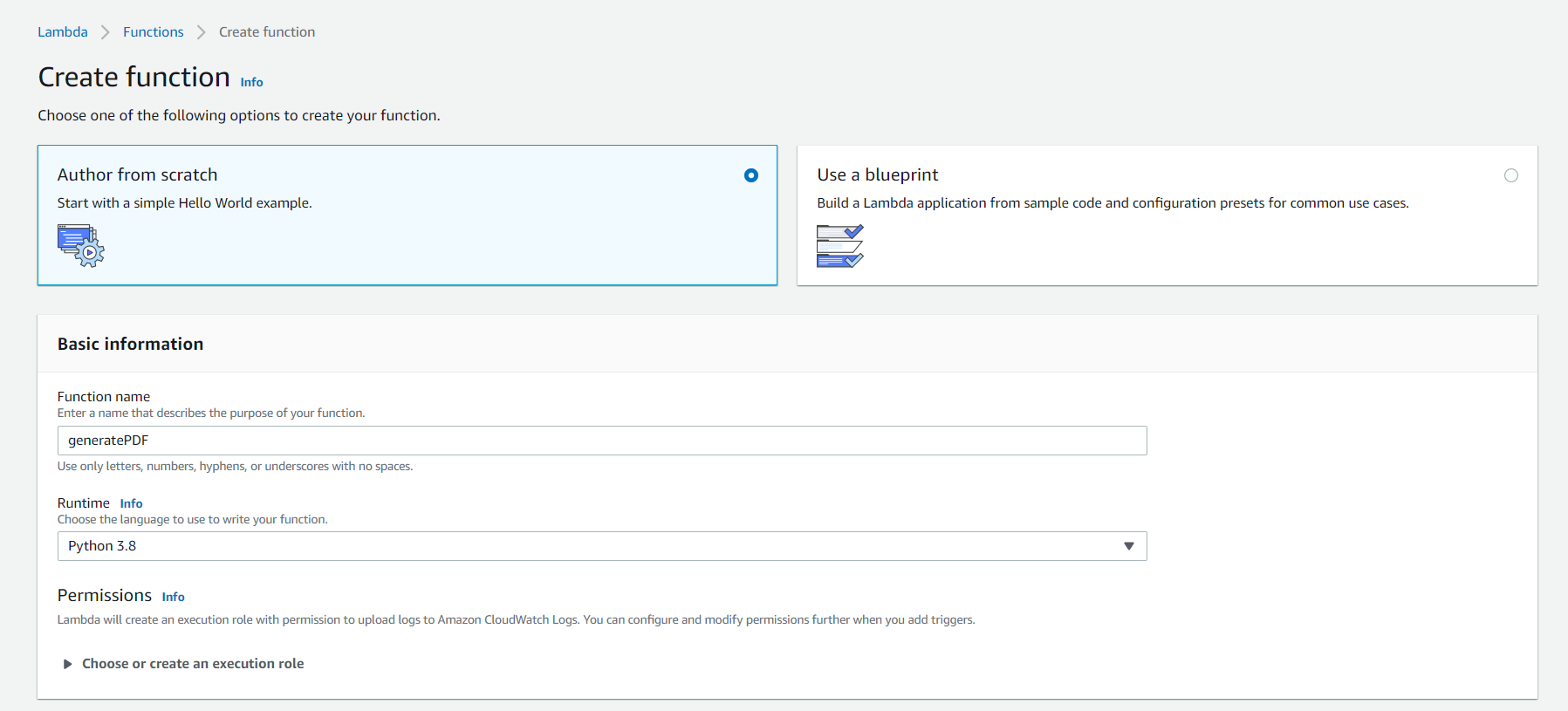
Task: Go to Functions breadcrumb link
Action: click(153, 32)
